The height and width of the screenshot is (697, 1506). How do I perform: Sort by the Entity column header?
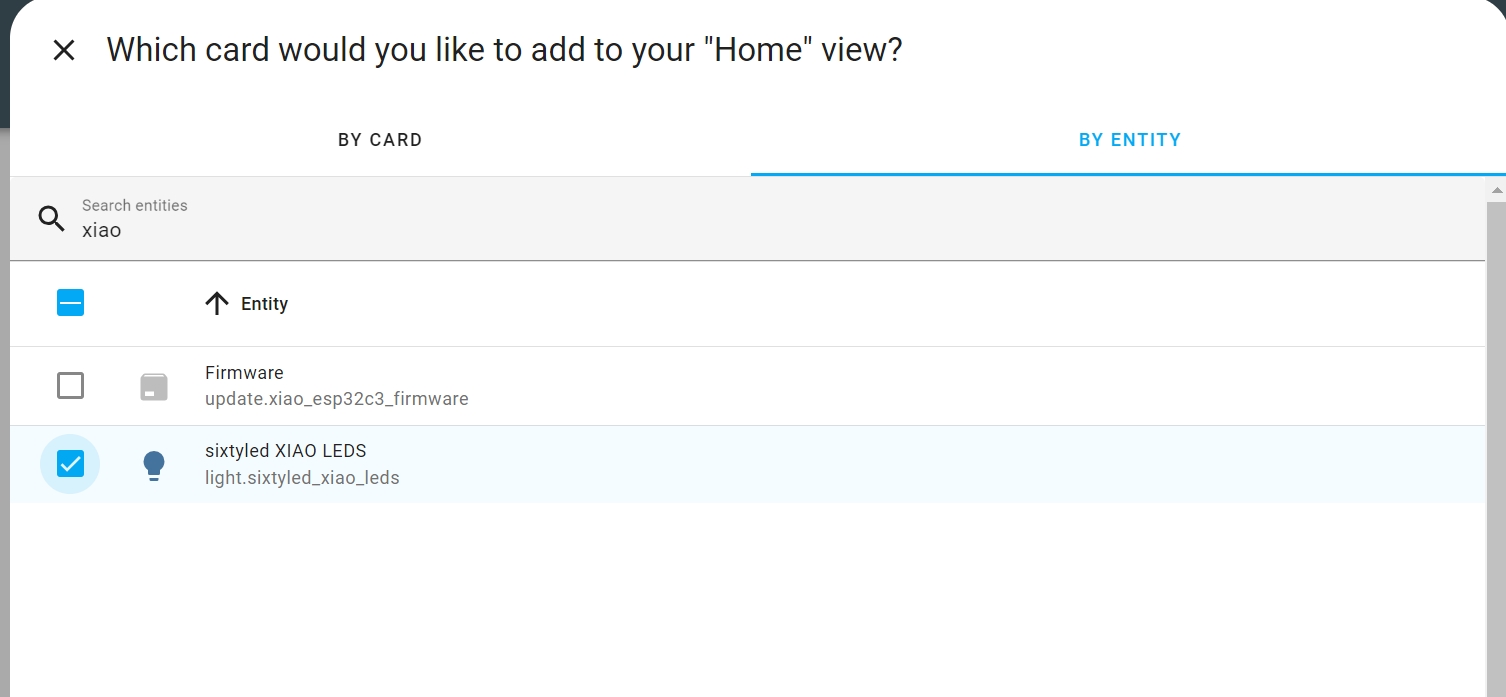coord(264,304)
